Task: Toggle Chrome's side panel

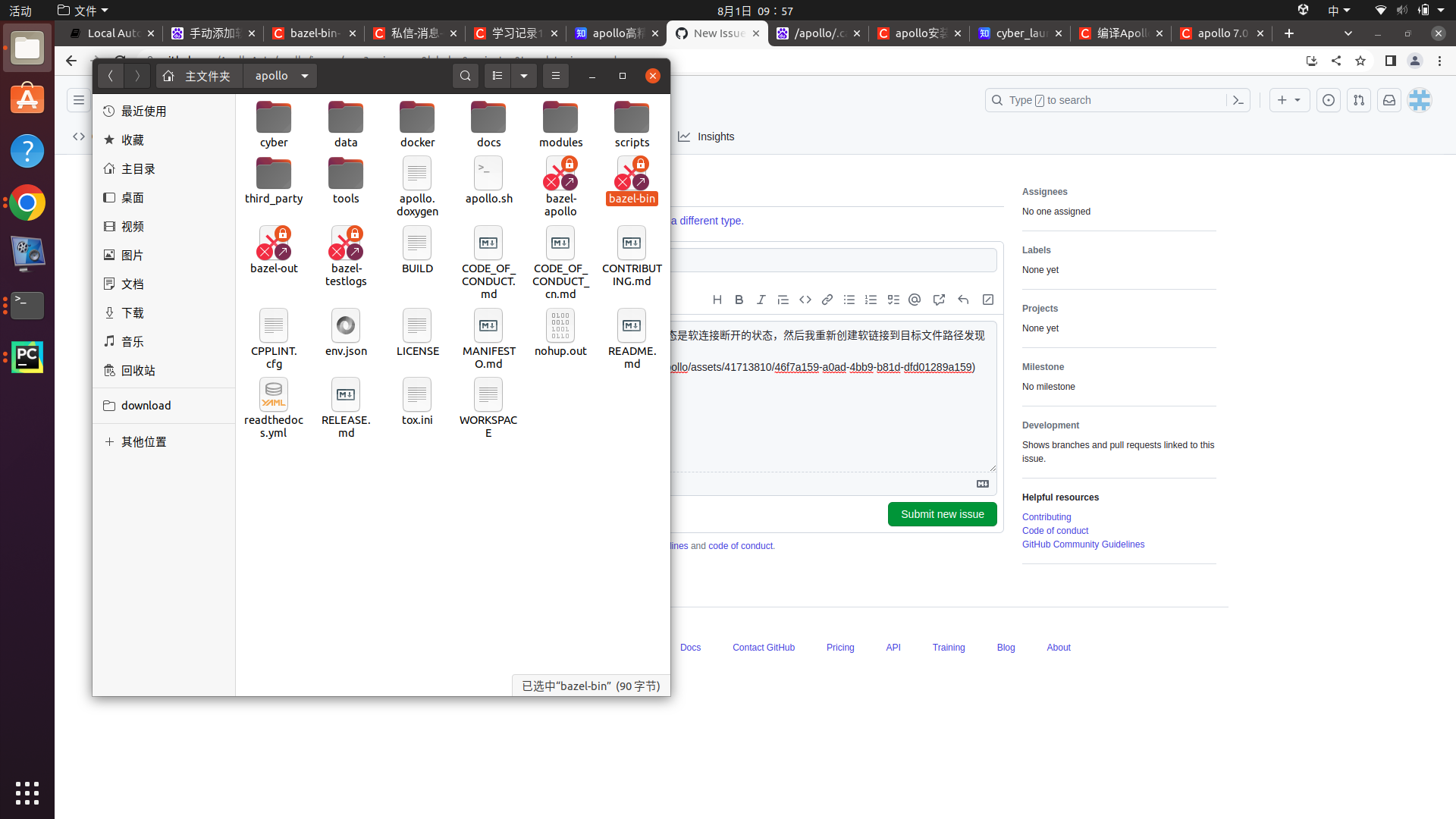Action: click(x=1391, y=61)
